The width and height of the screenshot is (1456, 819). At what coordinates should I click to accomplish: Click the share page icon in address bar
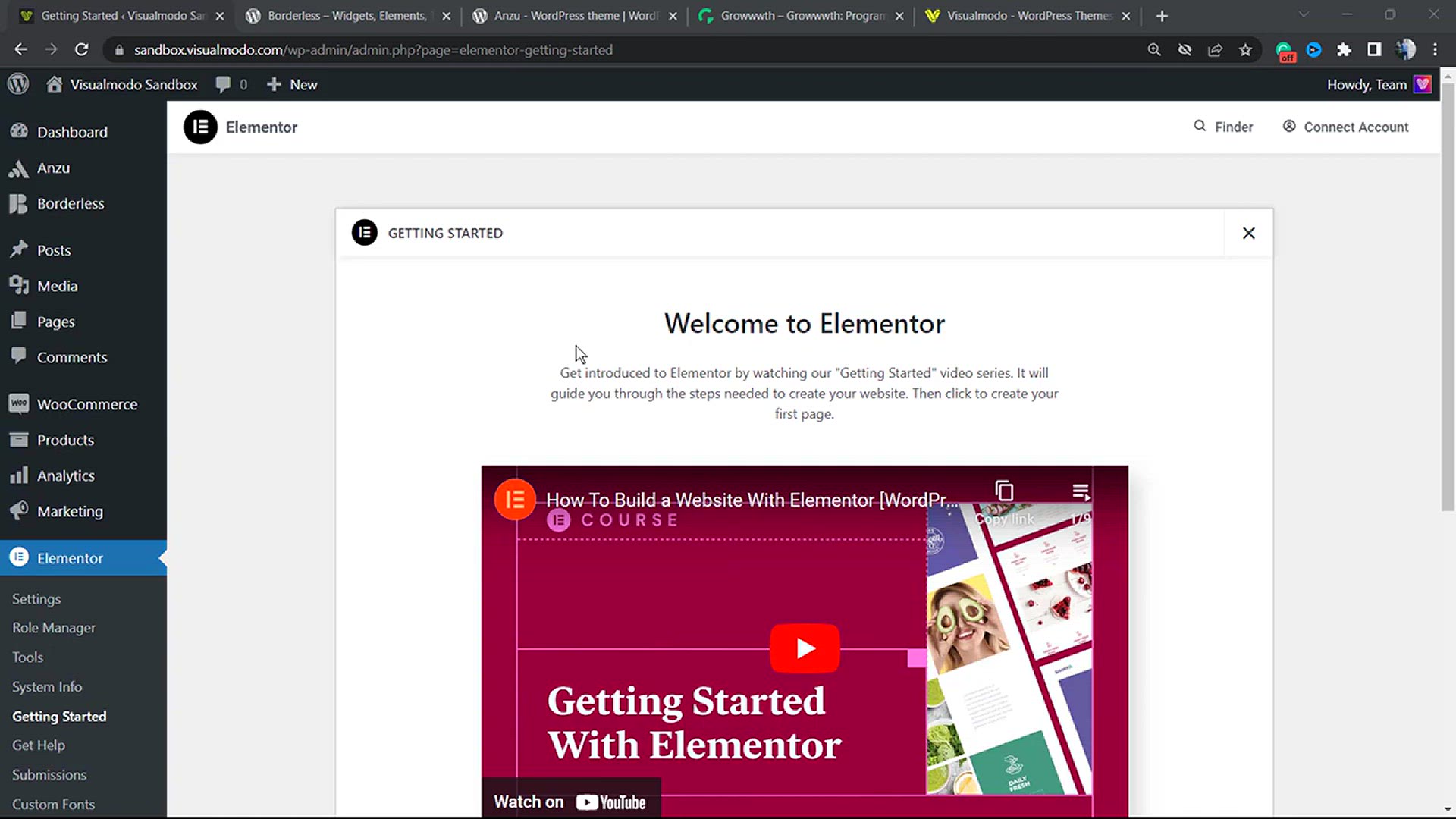(x=1215, y=50)
